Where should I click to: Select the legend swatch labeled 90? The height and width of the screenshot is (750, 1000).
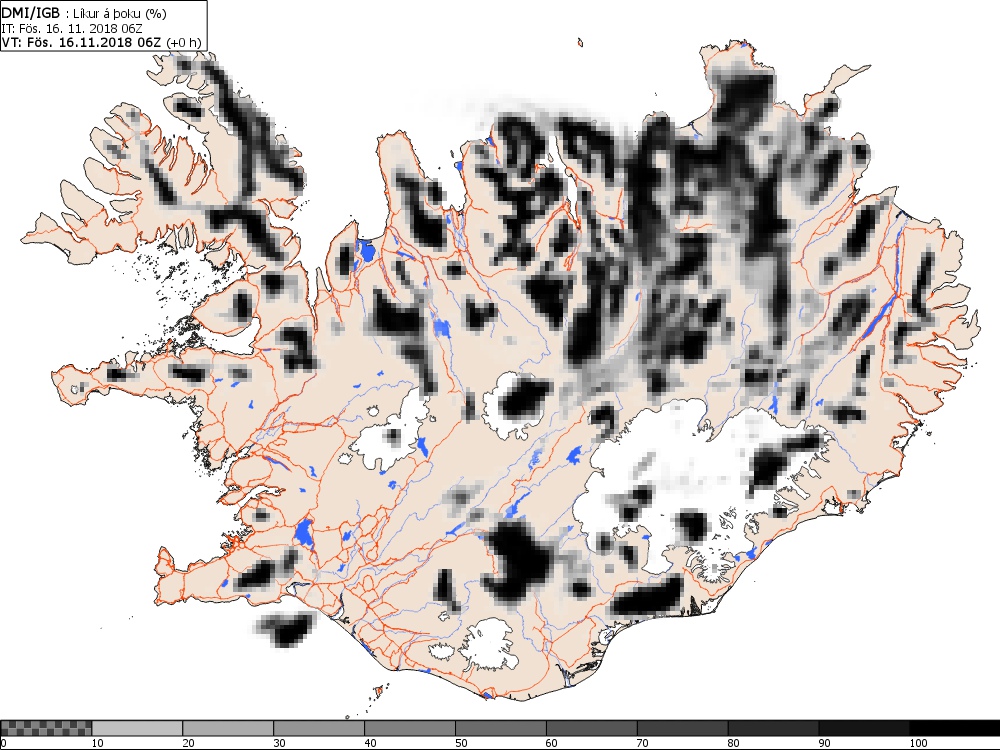[x=864, y=728]
